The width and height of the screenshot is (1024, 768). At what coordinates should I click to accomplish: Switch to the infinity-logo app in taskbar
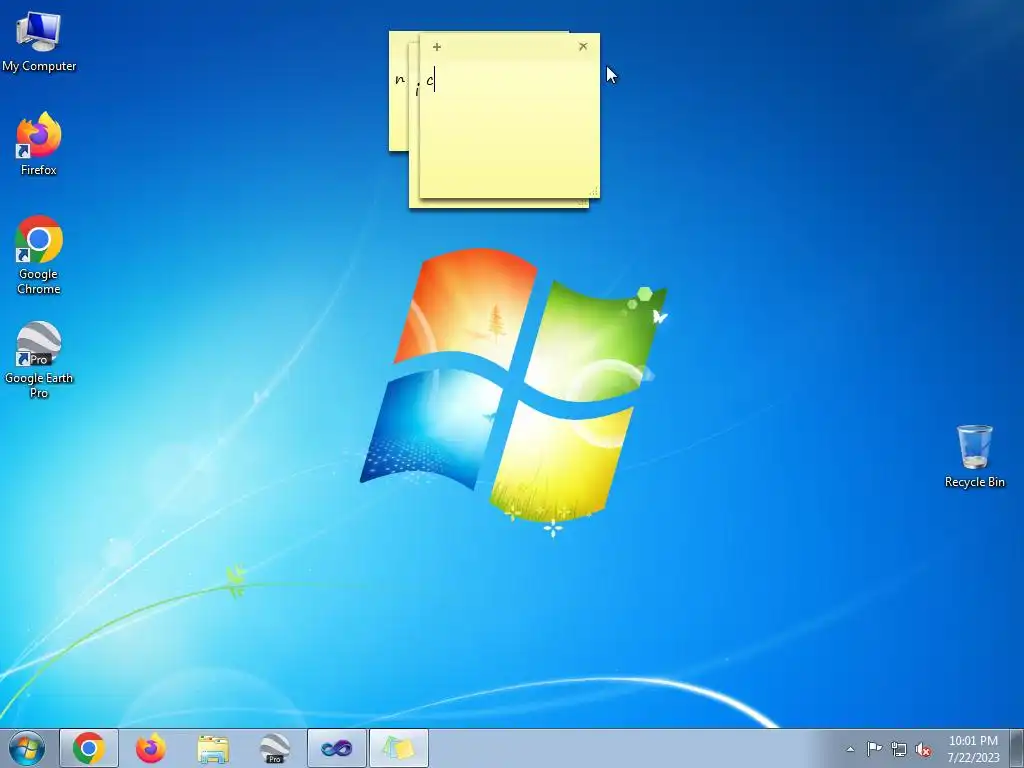336,748
